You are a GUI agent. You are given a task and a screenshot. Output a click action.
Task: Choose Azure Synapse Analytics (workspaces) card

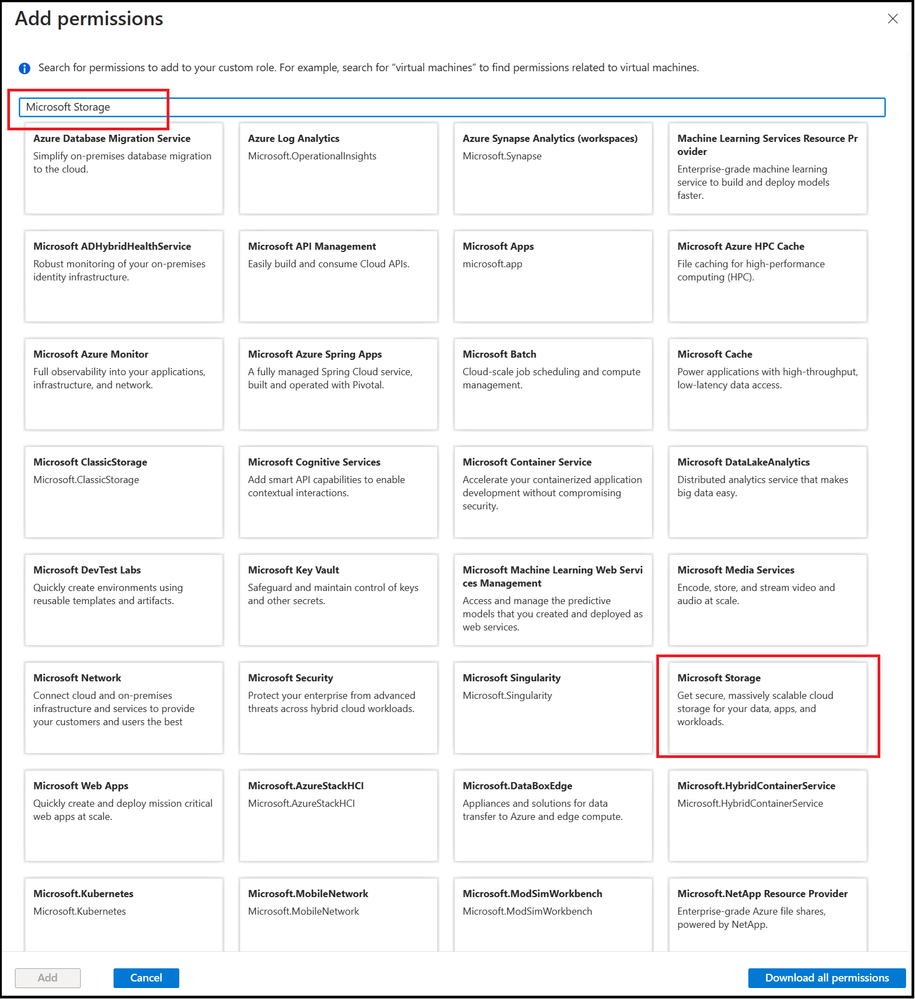553,169
